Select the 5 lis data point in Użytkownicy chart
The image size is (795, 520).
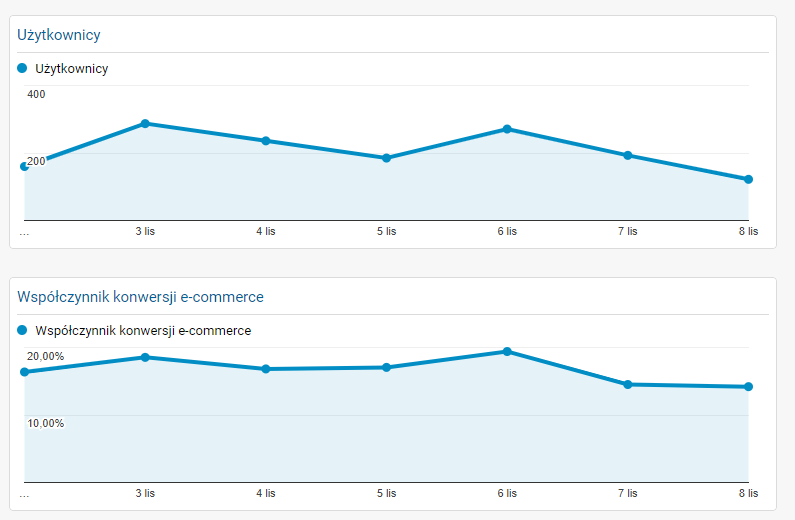click(386, 158)
